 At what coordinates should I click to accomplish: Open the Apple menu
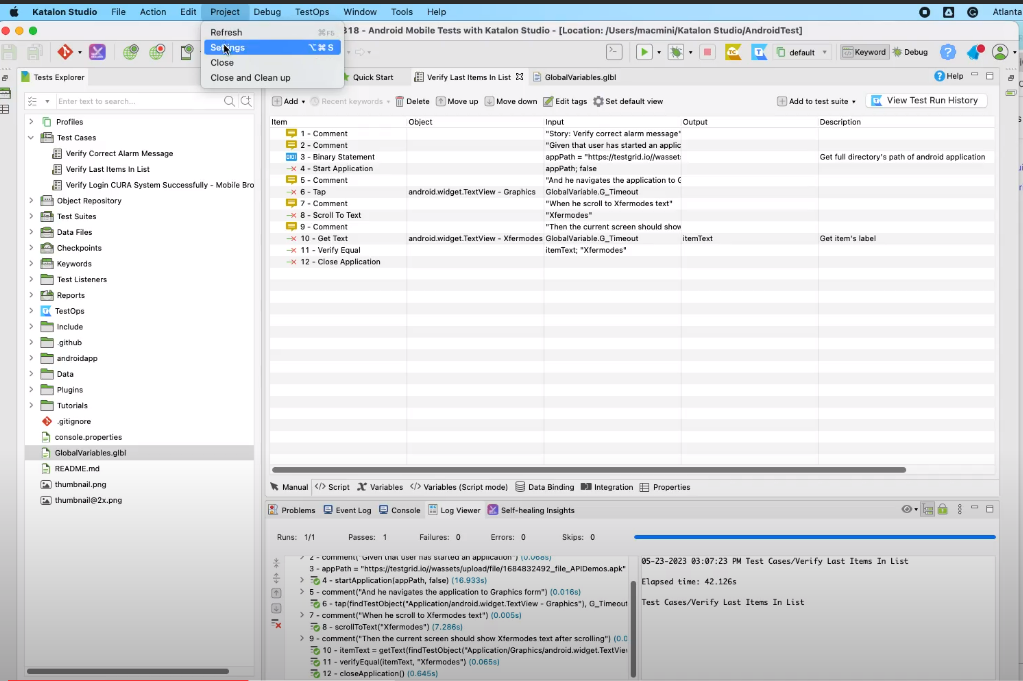(x=14, y=12)
